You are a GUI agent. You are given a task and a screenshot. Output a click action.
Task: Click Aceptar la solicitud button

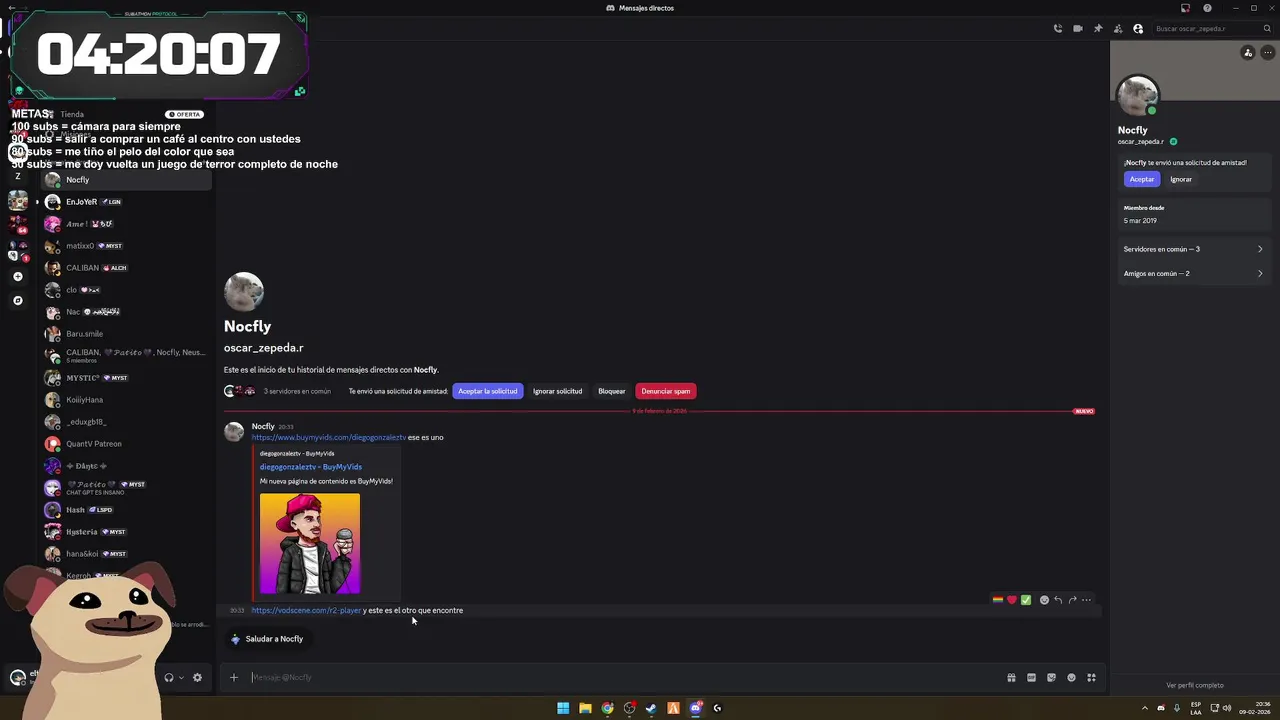click(488, 391)
